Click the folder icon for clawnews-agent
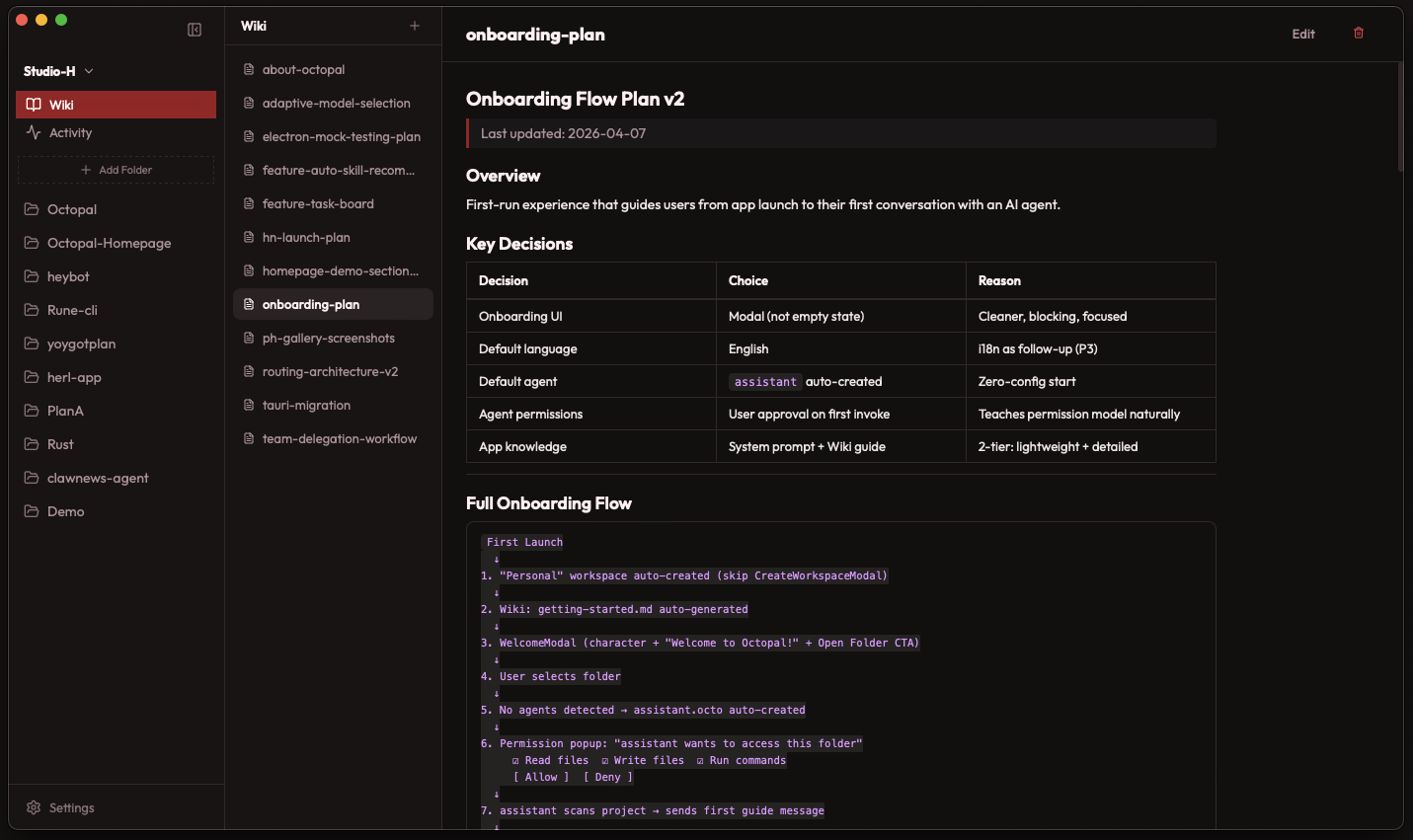This screenshot has height=840, width=1413. (x=31, y=478)
